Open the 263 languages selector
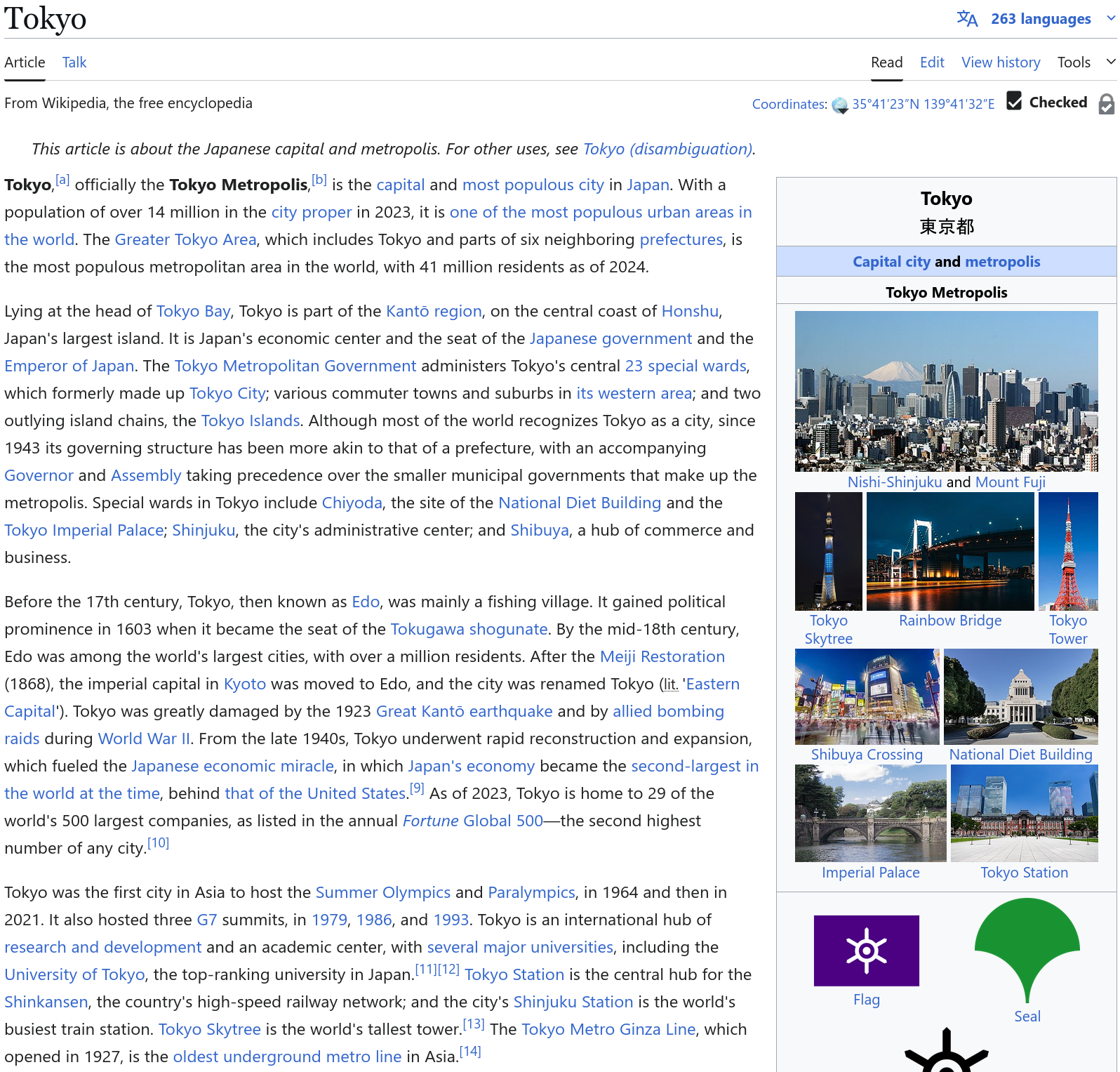This screenshot has height=1072, width=1120. pos(1041,19)
